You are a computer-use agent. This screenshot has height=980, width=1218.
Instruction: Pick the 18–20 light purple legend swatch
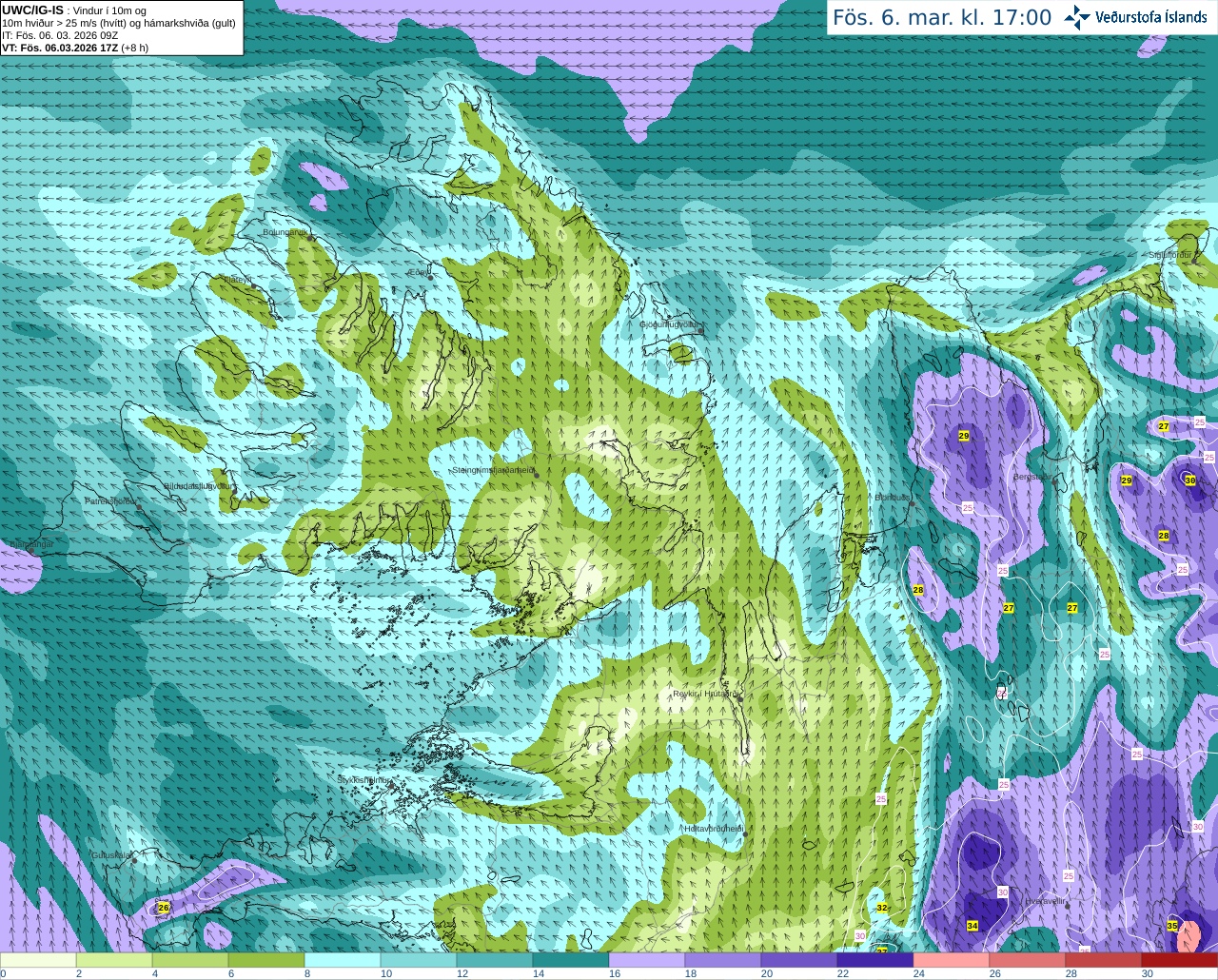723,960
